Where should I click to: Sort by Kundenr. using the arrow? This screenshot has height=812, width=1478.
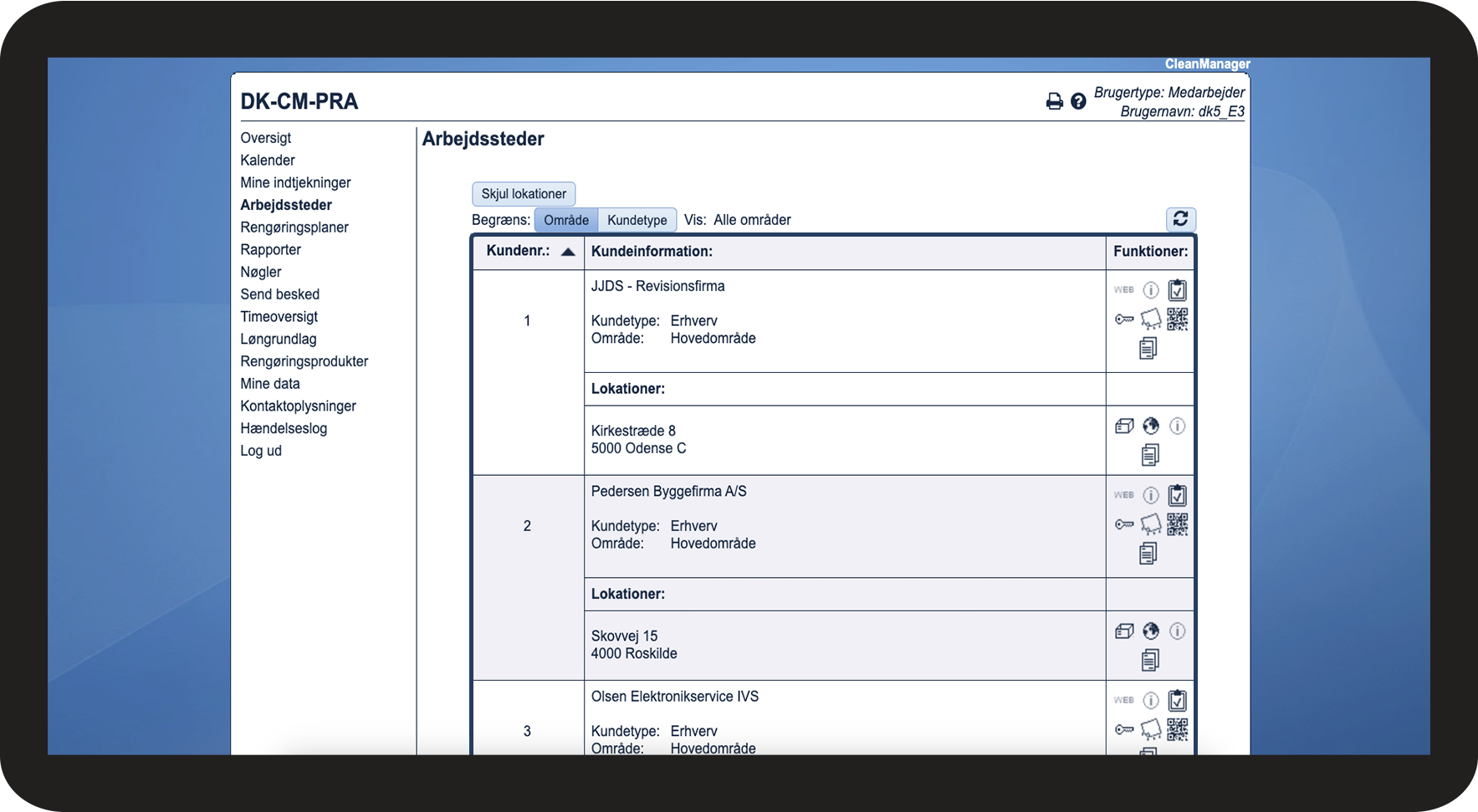pos(568,252)
